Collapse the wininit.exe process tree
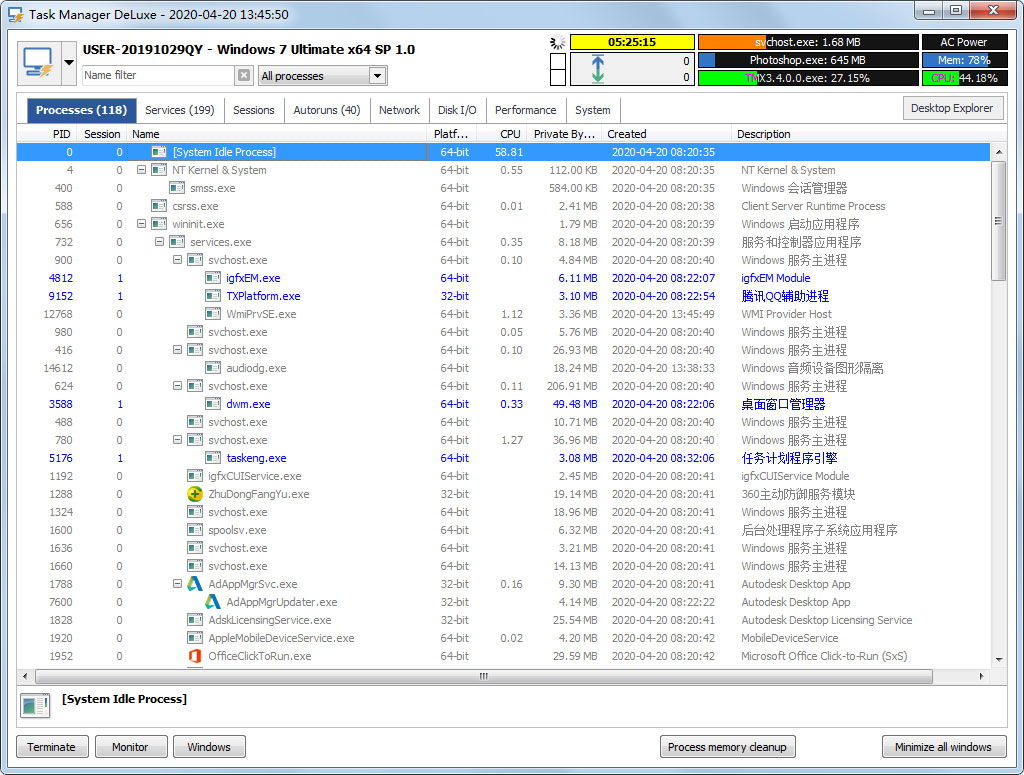Image resolution: width=1024 pixels, height=775 pixels. [x=142, y=224]
